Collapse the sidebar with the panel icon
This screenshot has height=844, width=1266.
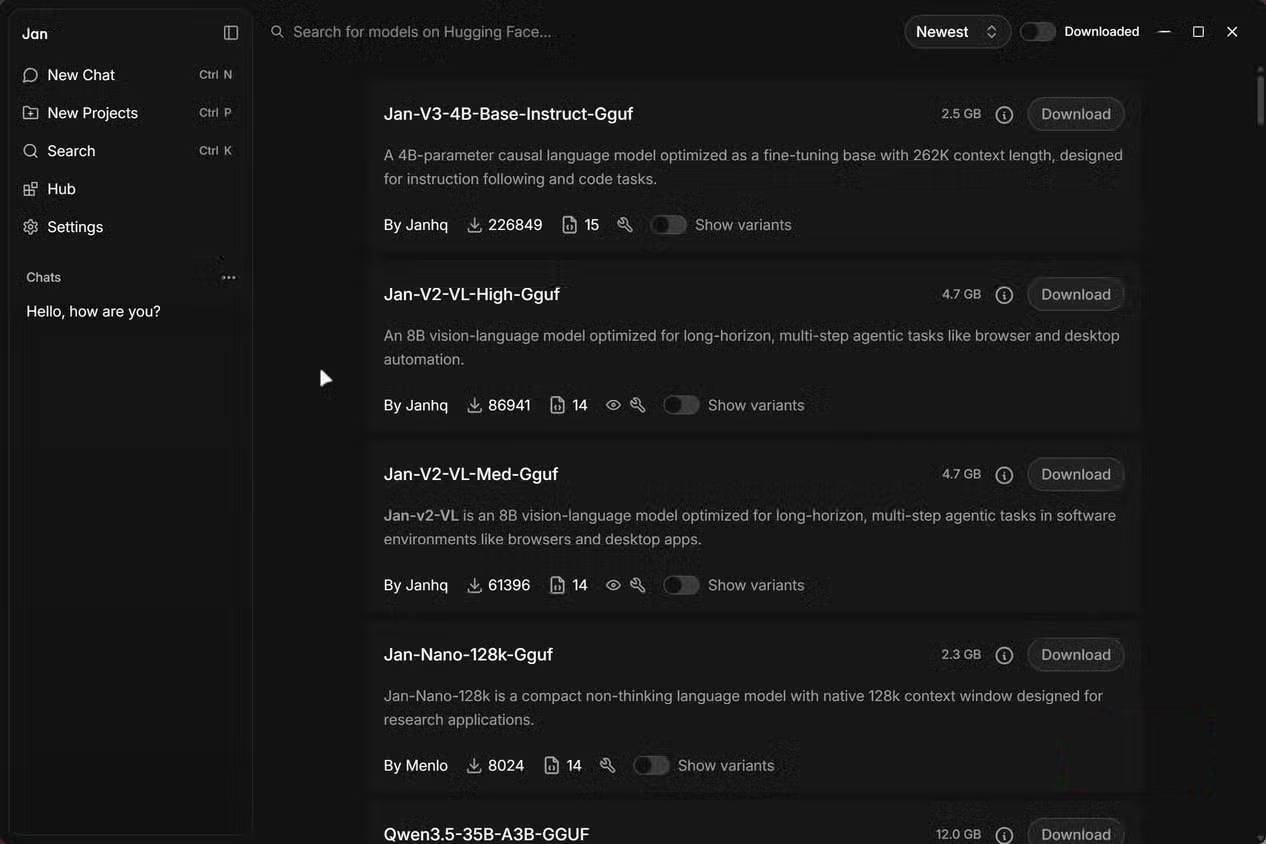[231, 33]
